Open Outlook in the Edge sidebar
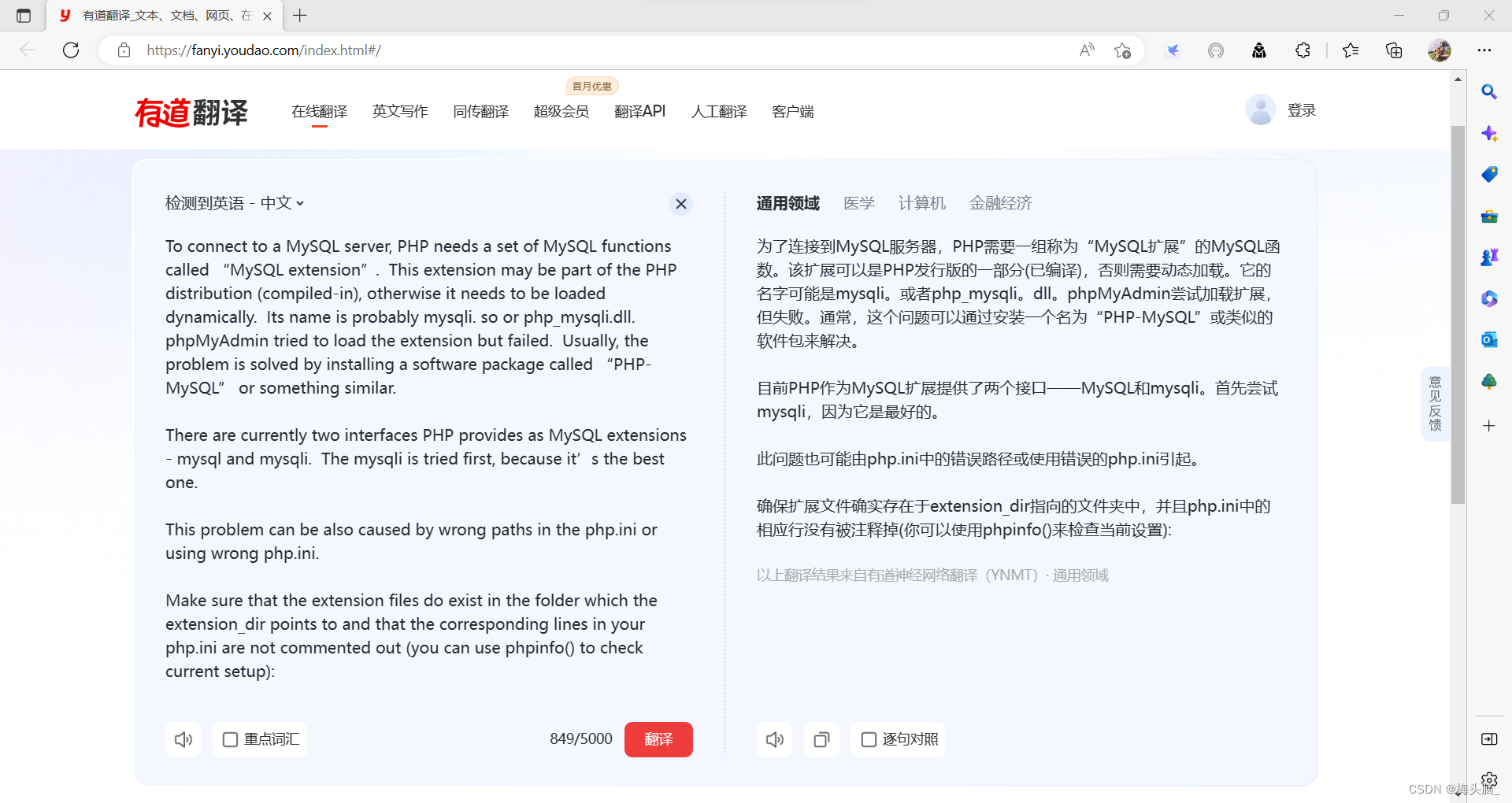 1489,340
